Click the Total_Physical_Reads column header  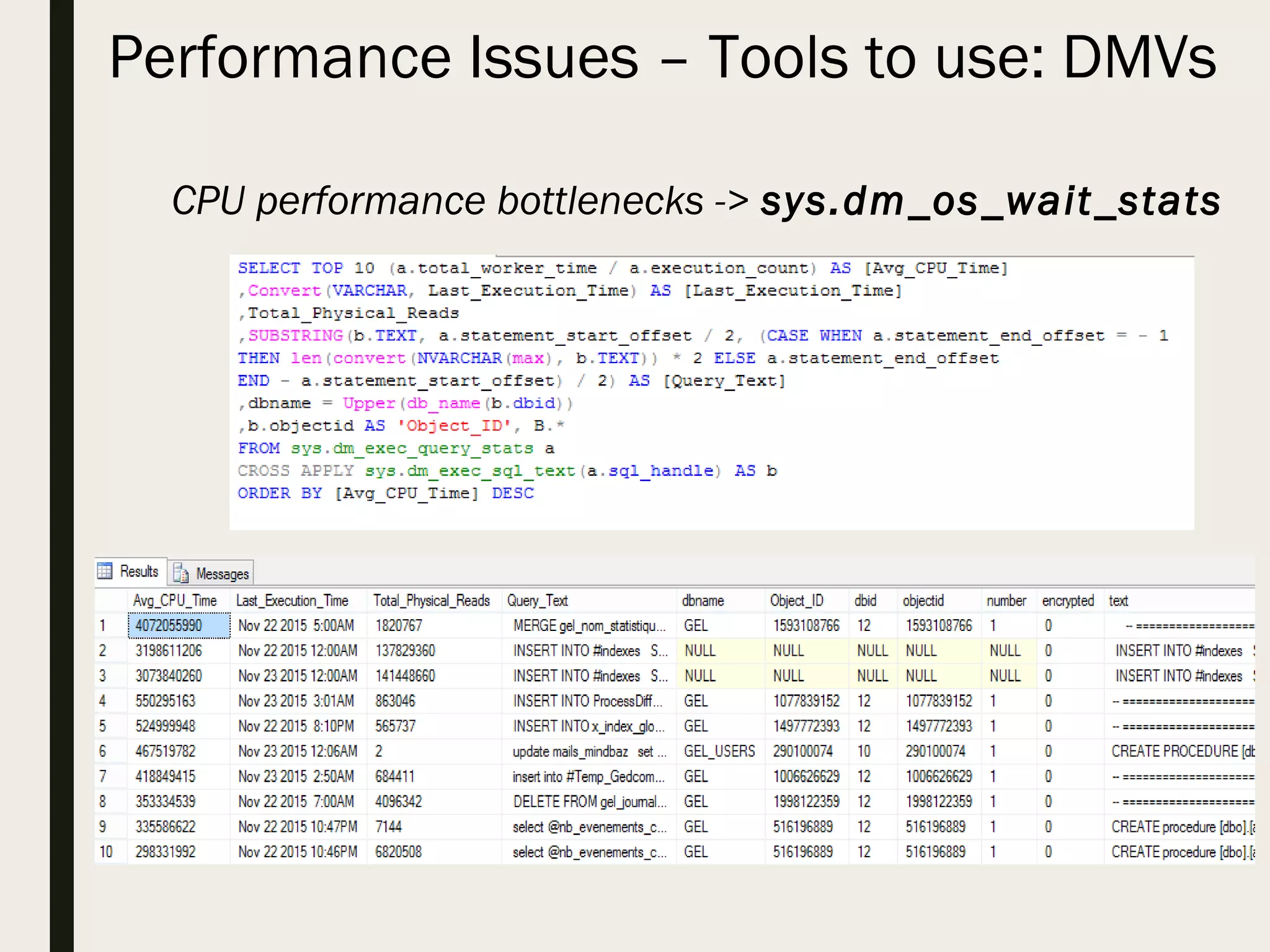pos(432,601)
